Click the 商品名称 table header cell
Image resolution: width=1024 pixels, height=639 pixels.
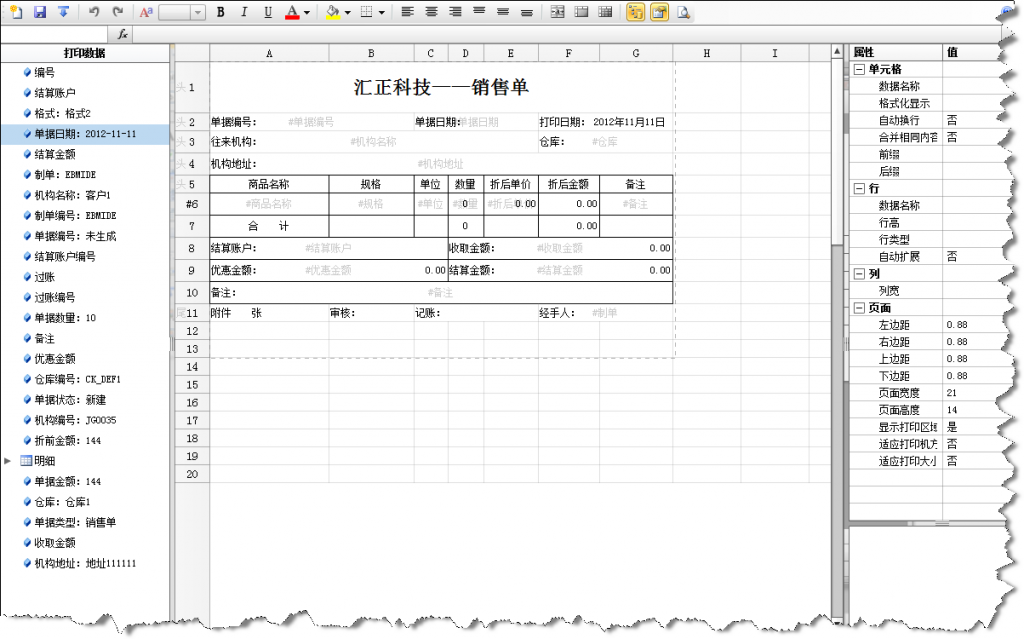[x=269, y=184]
